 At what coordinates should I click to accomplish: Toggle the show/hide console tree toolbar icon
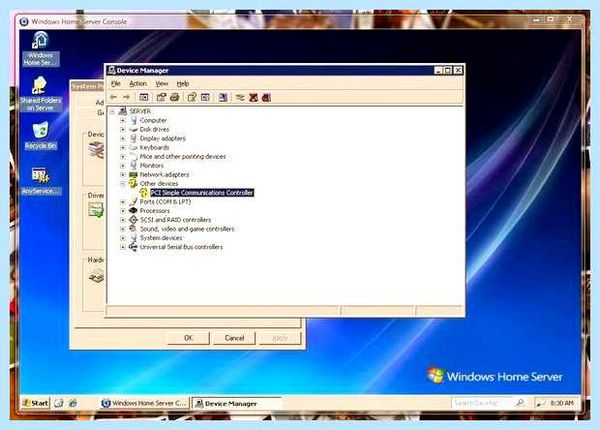point(143,97)
